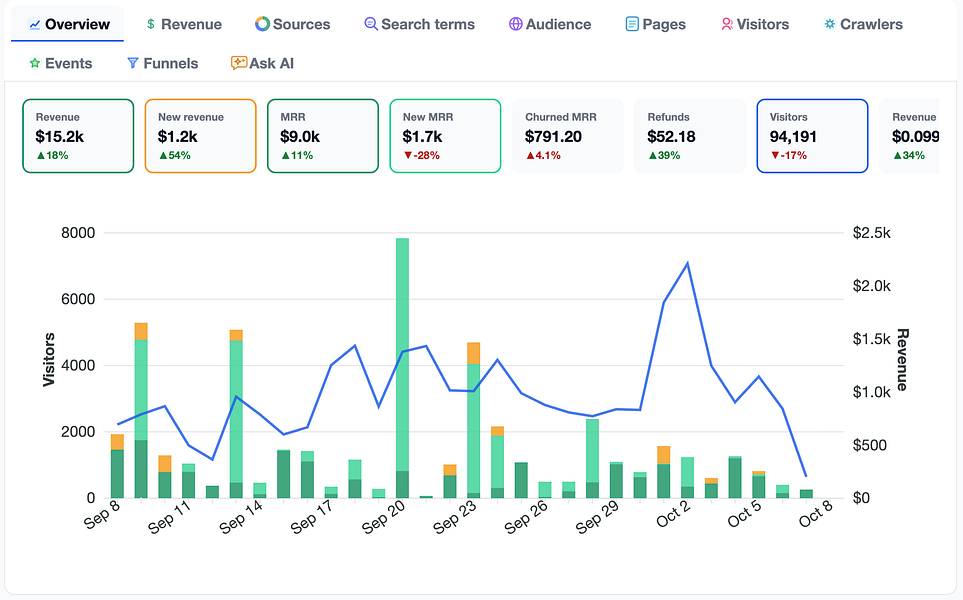Click the Events star icon
This screenshot has width=963, height=600.
[35, 63]
